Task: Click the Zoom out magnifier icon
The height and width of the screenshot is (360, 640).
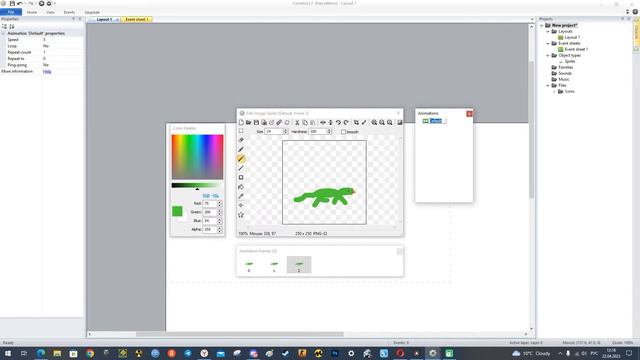Action: coord(382,122)
